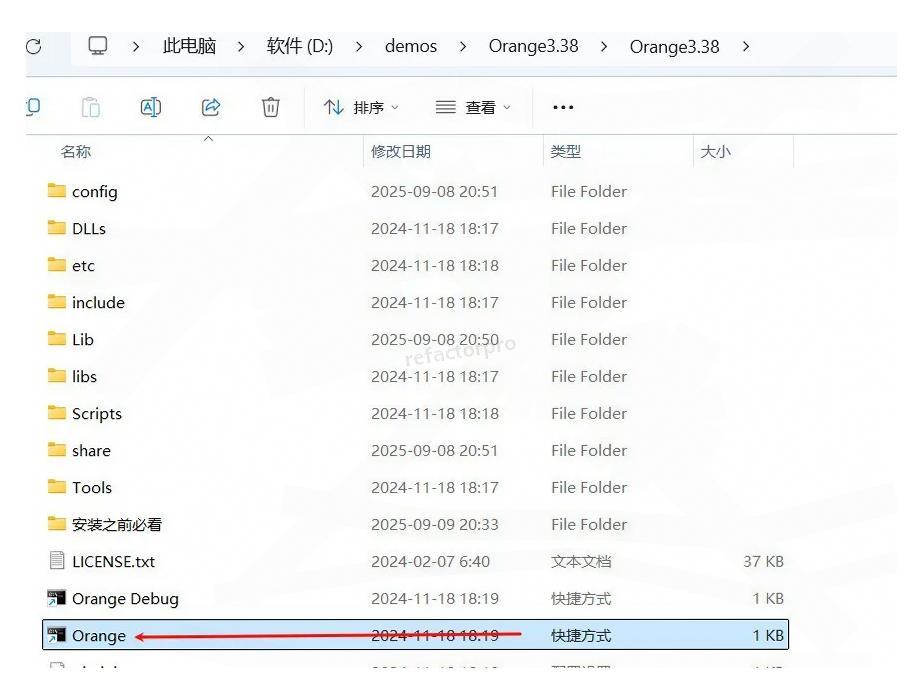
Task: Click the Paste icon in the toolbar
Action: click(90, 107)
